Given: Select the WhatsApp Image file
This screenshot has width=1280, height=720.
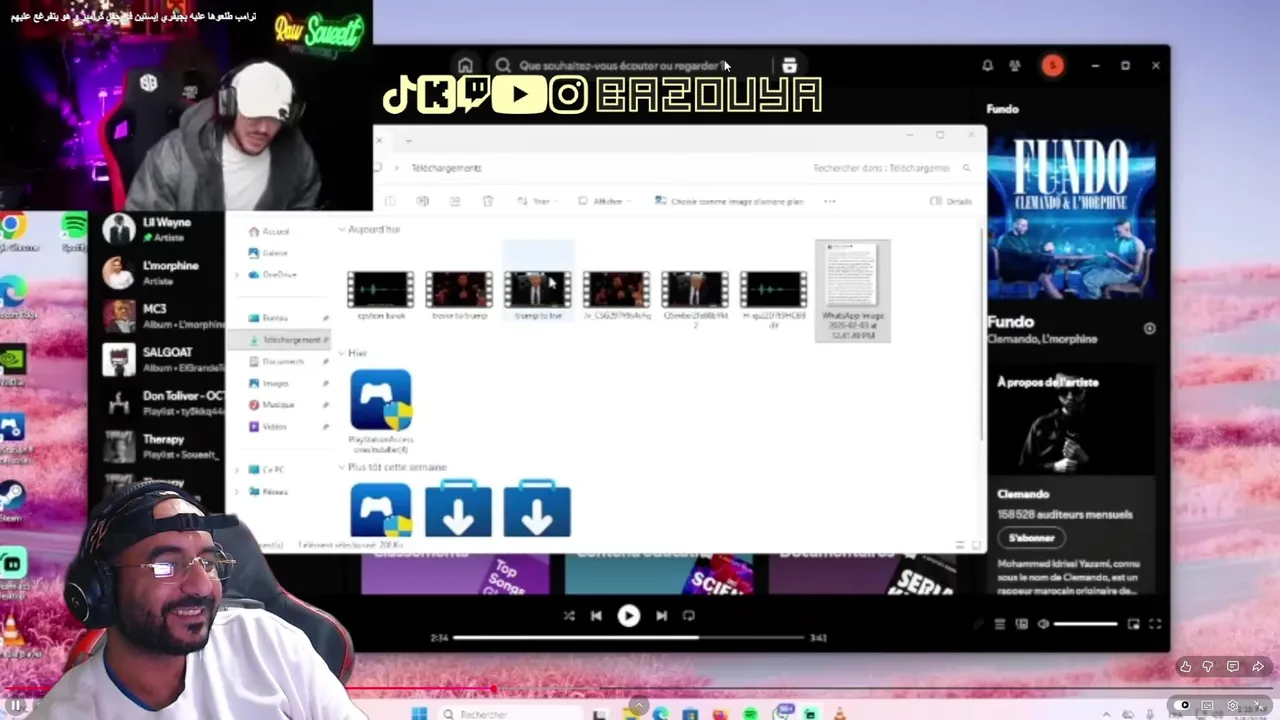Looking at the screenshot, I should [852, 291].
